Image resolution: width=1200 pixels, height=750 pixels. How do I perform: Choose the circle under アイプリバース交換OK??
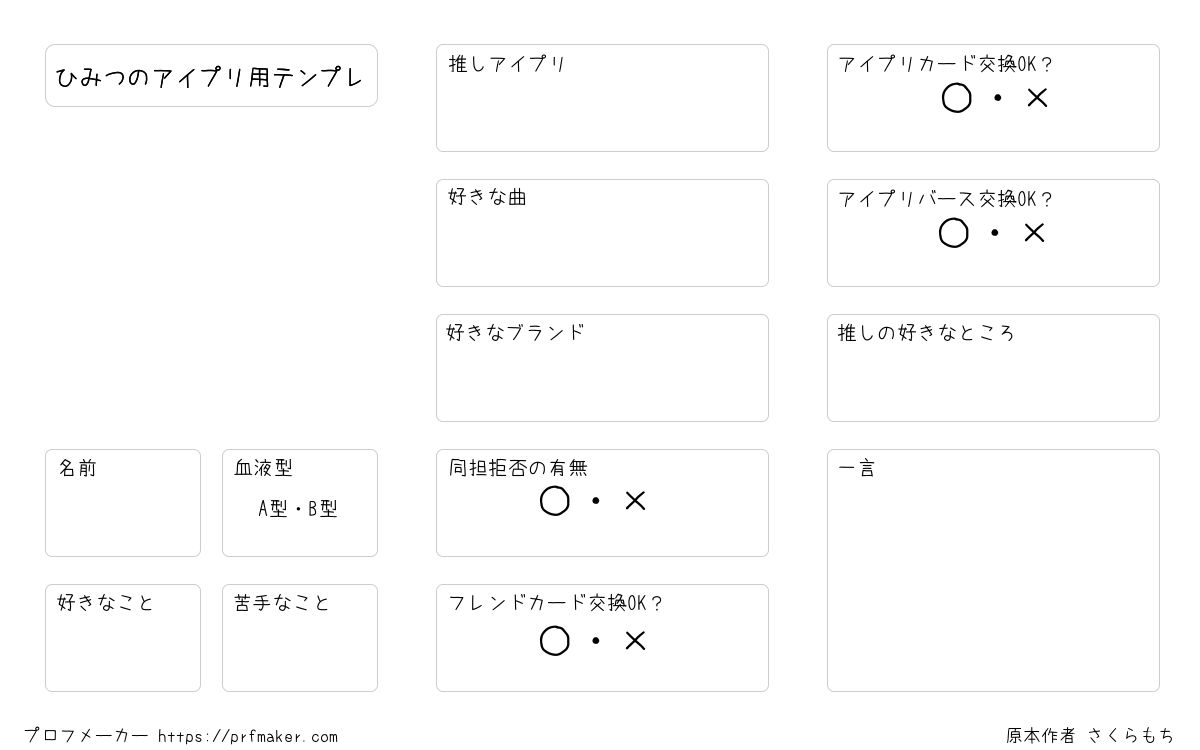(x=954, y=233)
